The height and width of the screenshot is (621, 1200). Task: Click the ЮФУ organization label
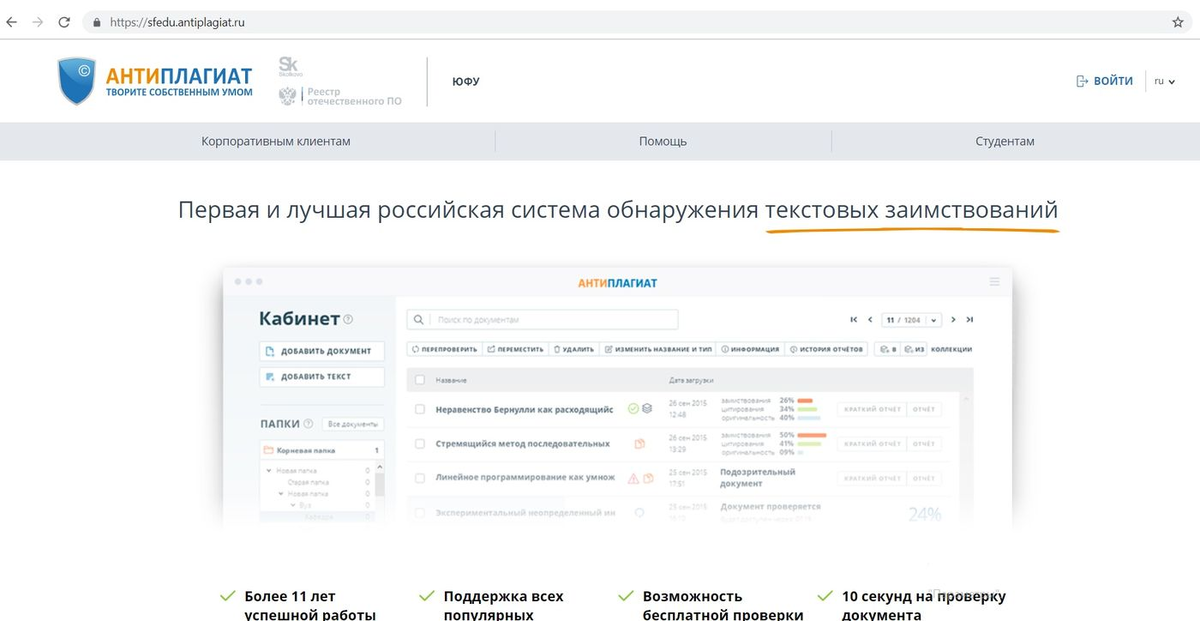(x=465, y=81)
